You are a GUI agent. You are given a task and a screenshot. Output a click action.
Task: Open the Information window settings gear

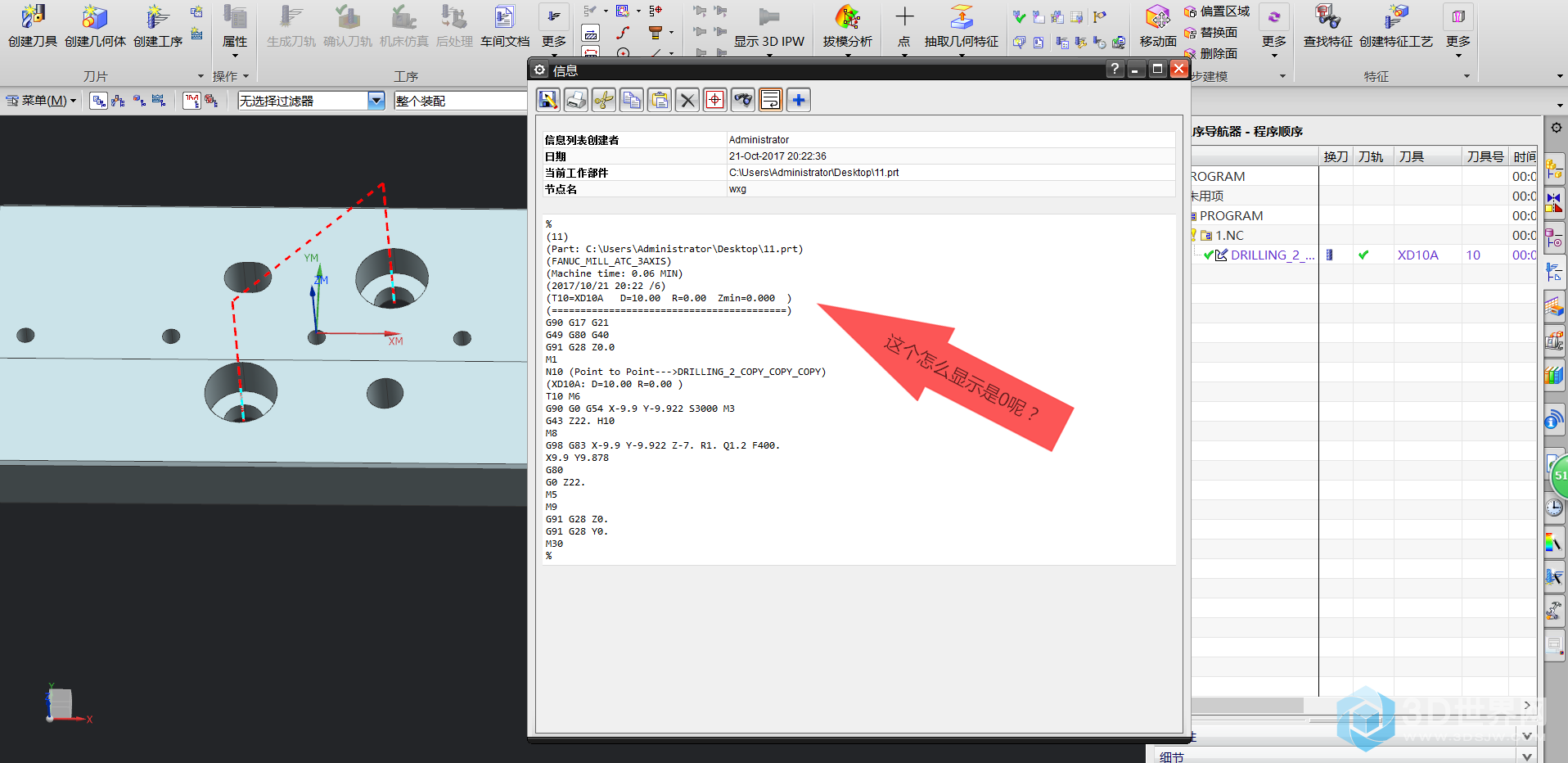[x=540, y=70]
